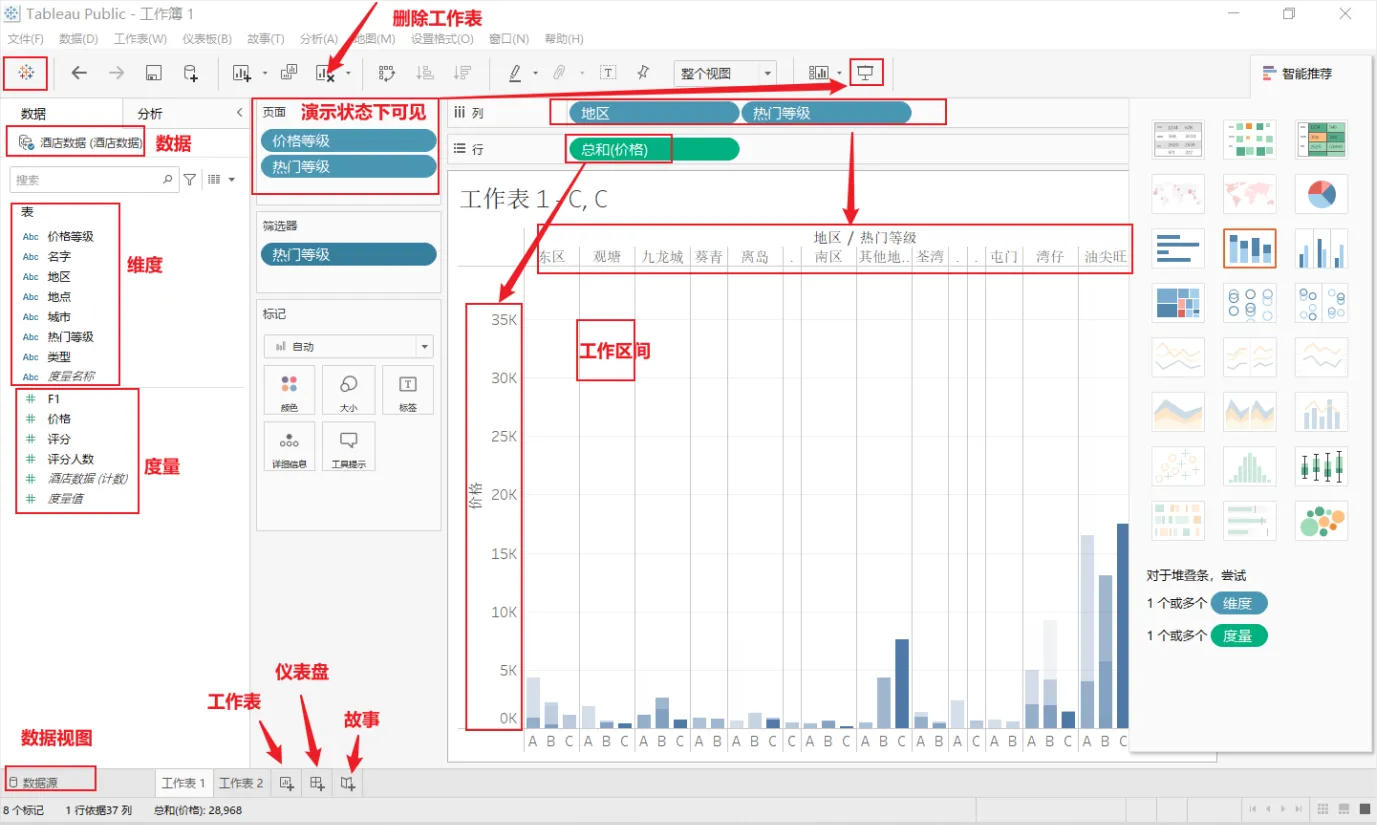Click the pin fix-axes icon
The height and width of the screenshot is (825, 1377).
(x=643, y=73)
